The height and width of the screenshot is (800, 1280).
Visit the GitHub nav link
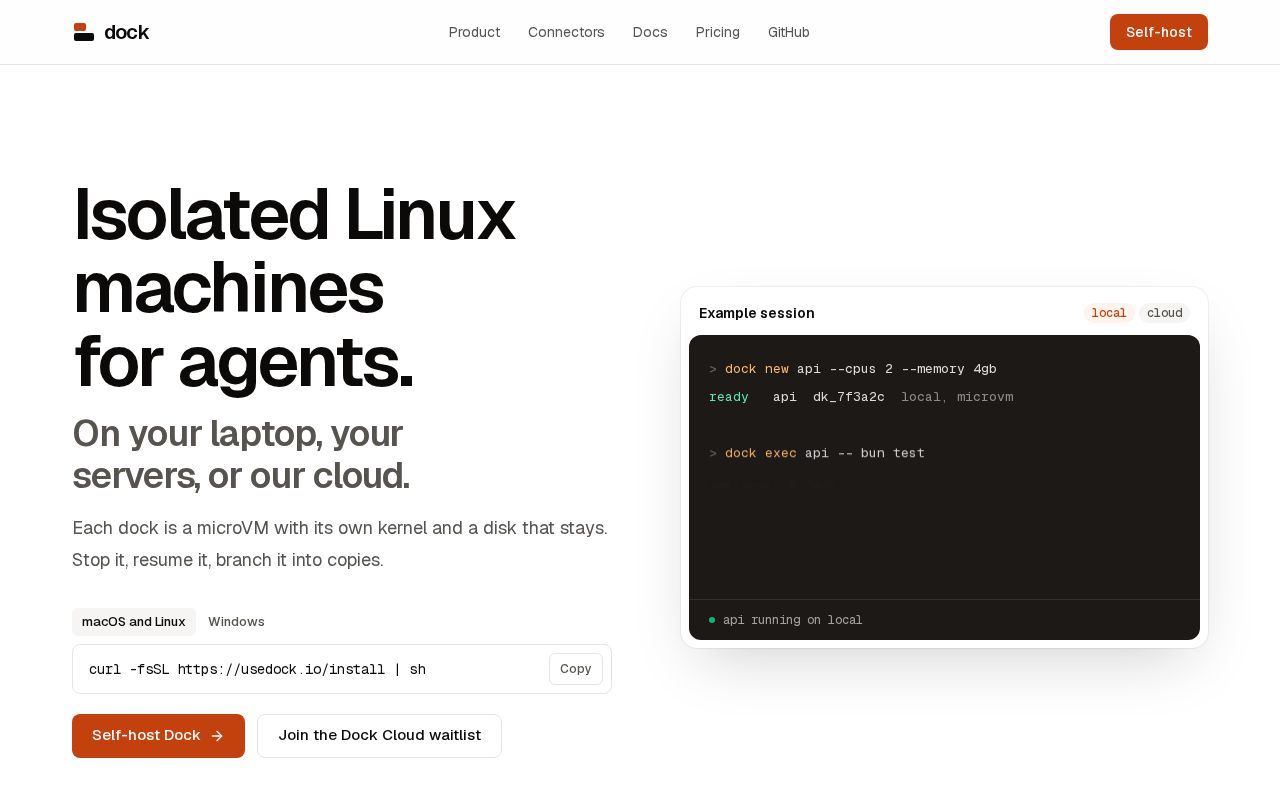tap(789, 32)
